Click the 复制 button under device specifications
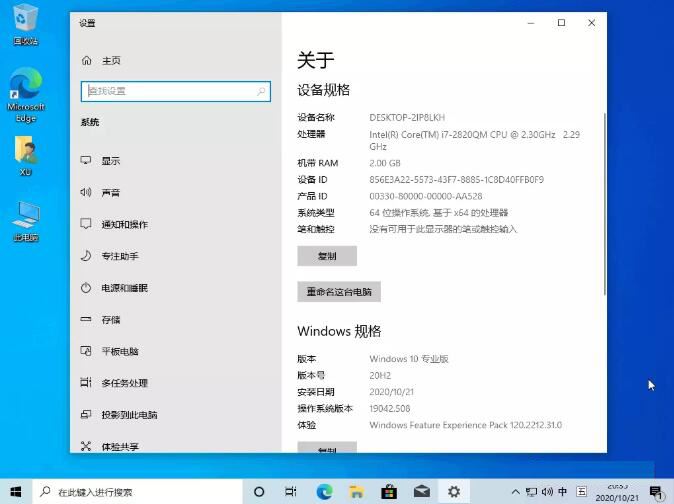The width and height of the screenshot is (674, 504). tap(326, 256)
